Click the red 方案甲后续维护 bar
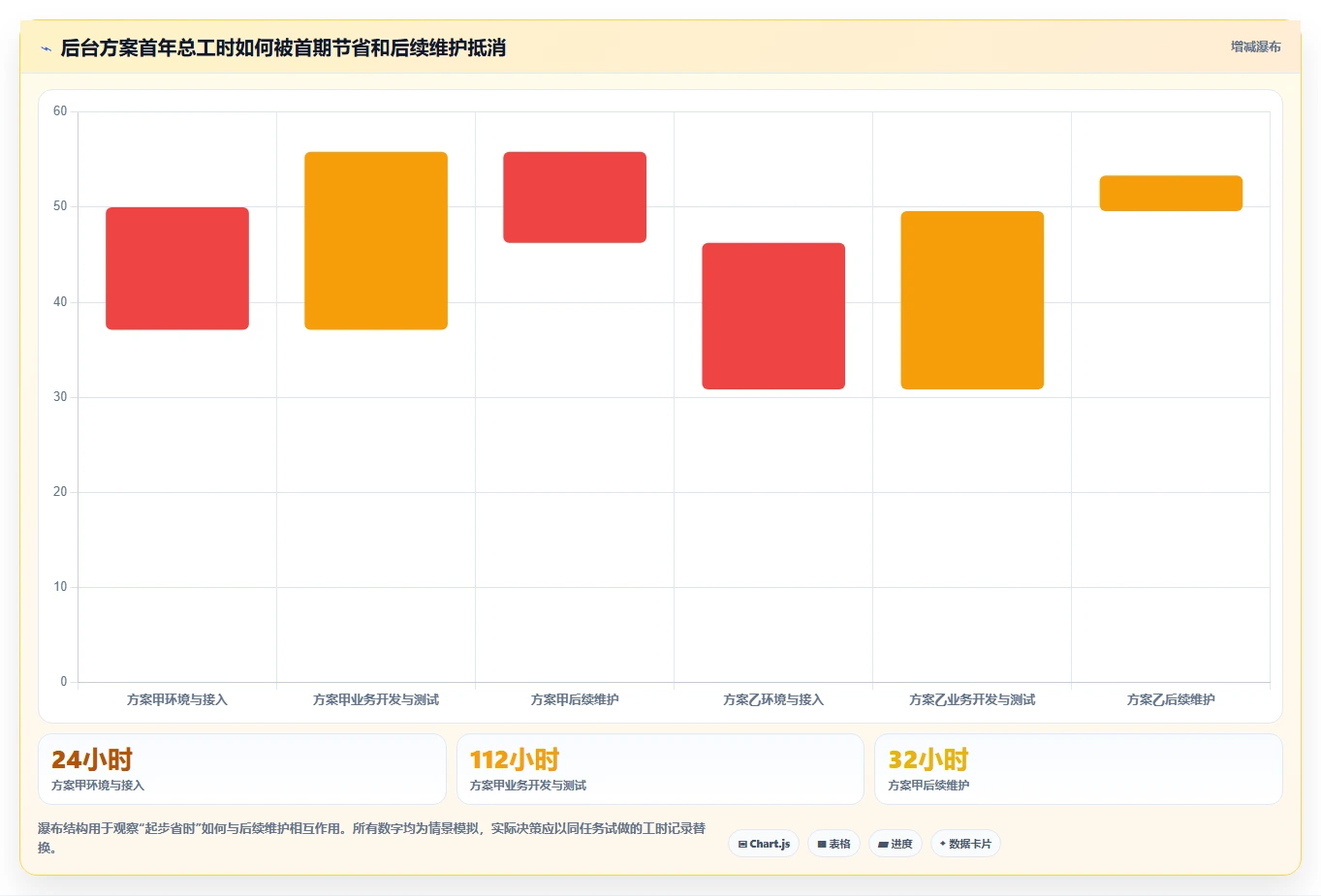 pos(575,198)
